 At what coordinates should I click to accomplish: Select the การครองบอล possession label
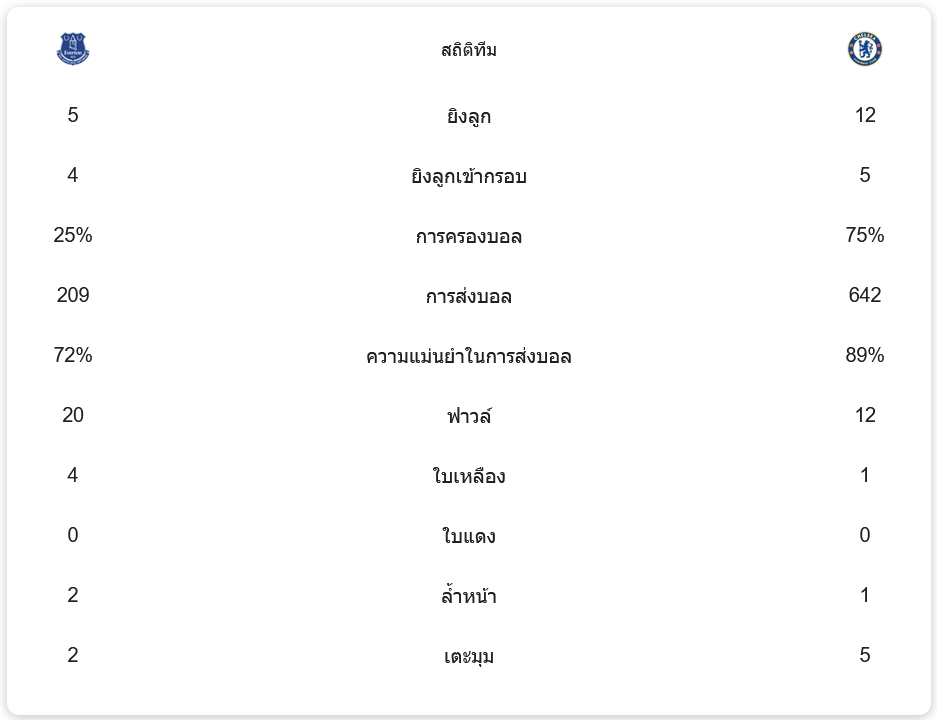point(469,236)
